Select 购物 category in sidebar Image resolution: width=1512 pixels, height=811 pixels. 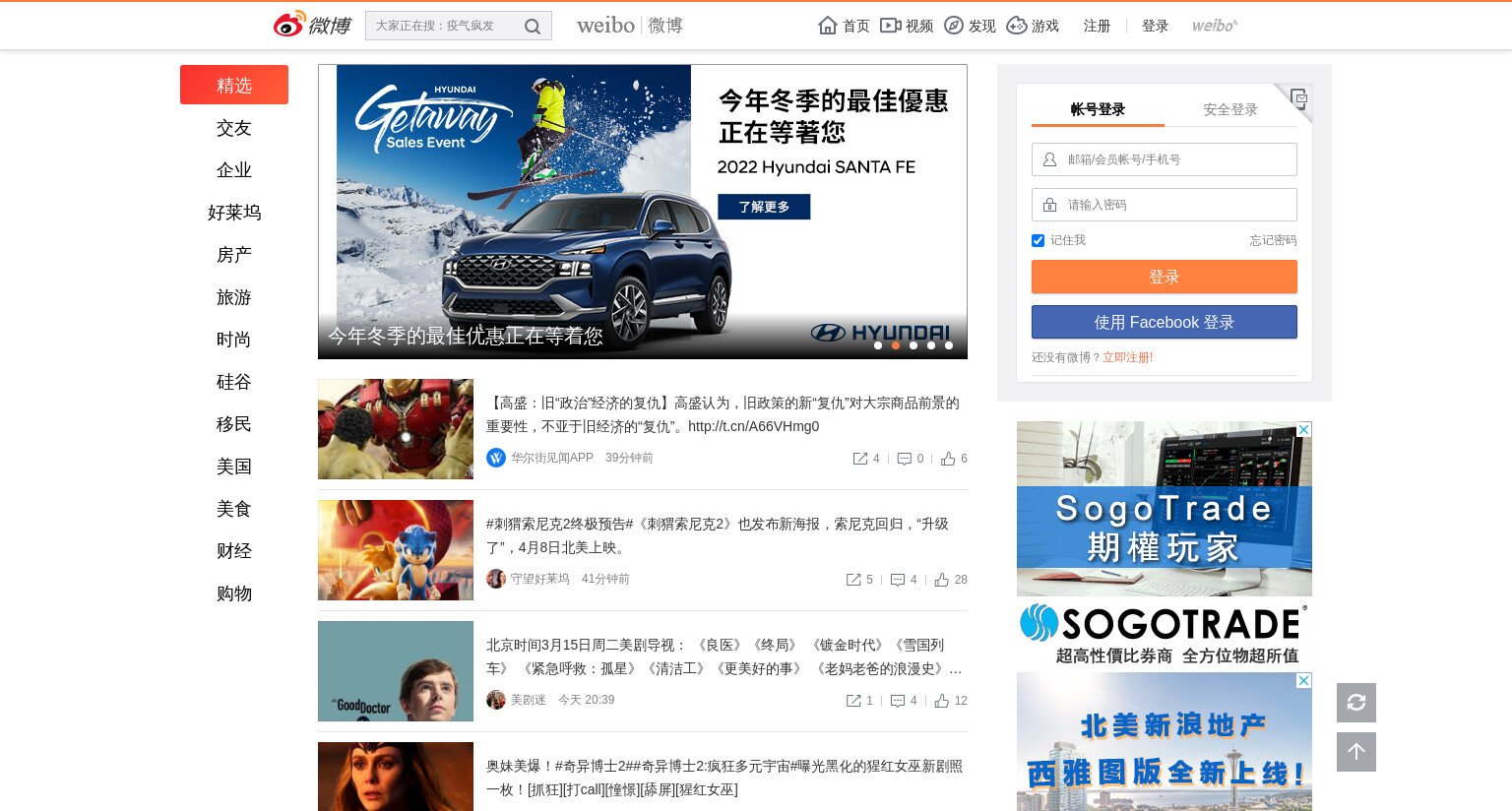coord(234,593)
